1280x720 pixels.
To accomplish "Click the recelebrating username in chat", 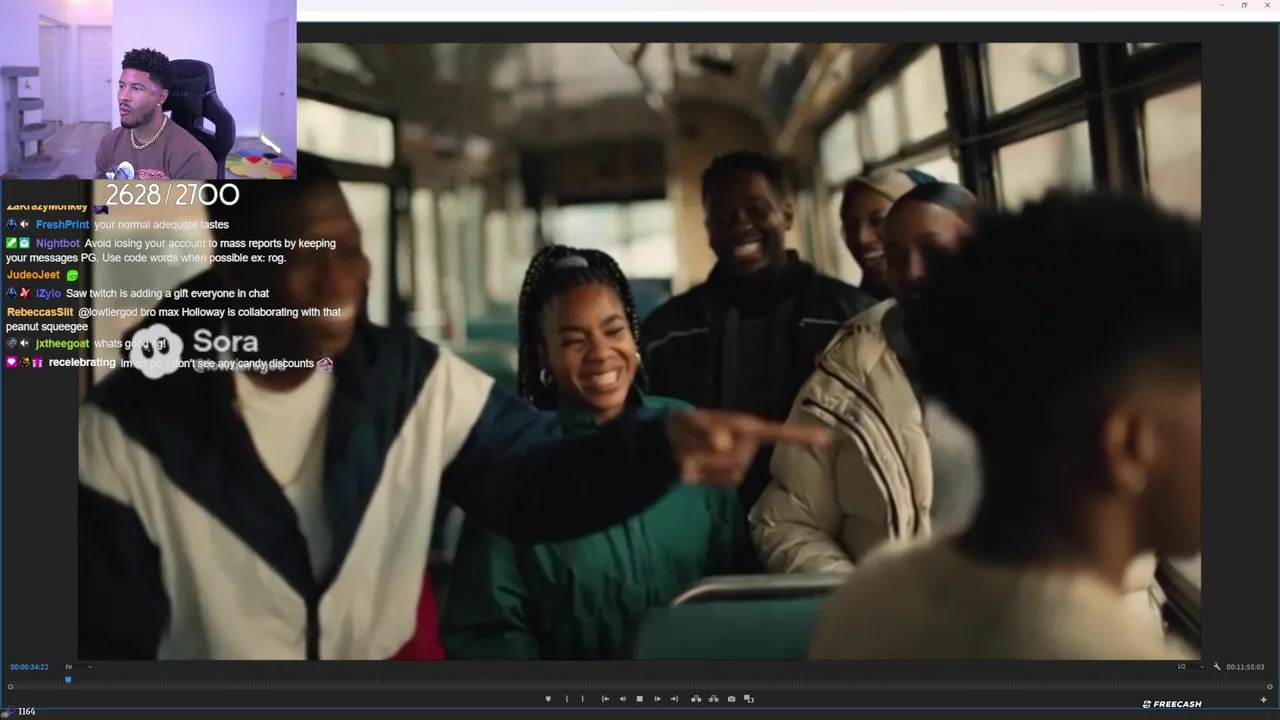I will coord(82,363).
